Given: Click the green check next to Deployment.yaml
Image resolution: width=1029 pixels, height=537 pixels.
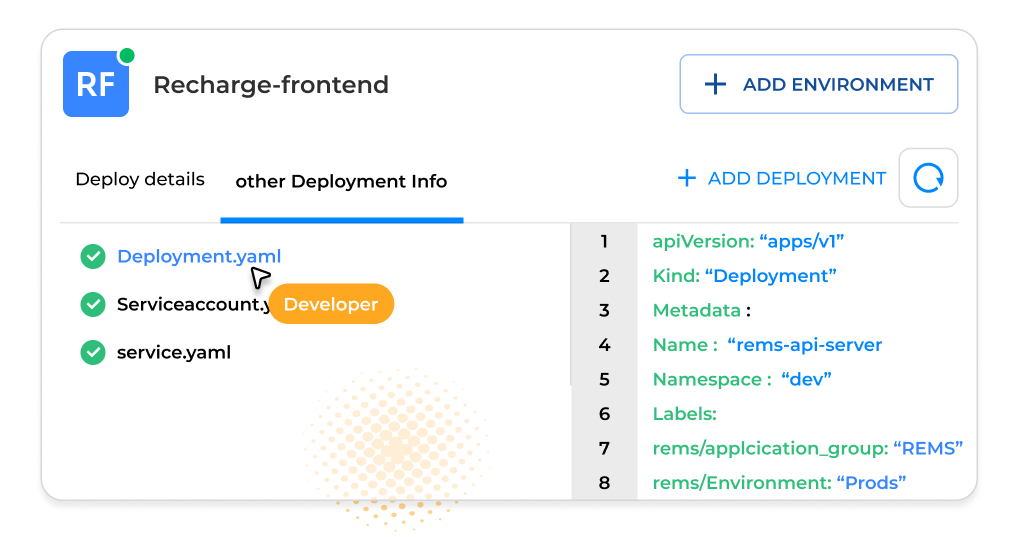Looking at the screenshot, I should click(93, 257).
